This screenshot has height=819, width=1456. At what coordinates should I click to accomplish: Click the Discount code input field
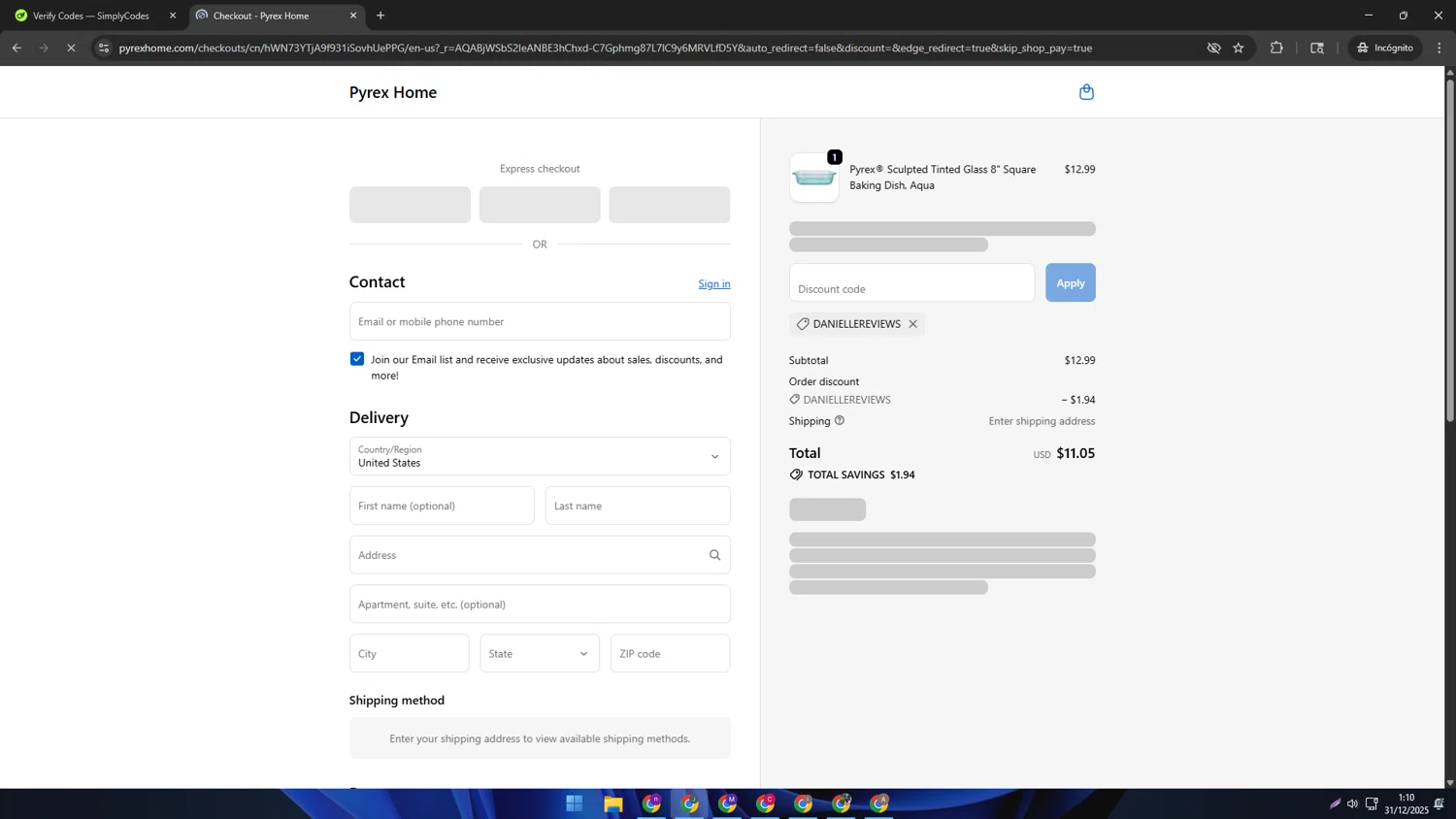[911, 282]
